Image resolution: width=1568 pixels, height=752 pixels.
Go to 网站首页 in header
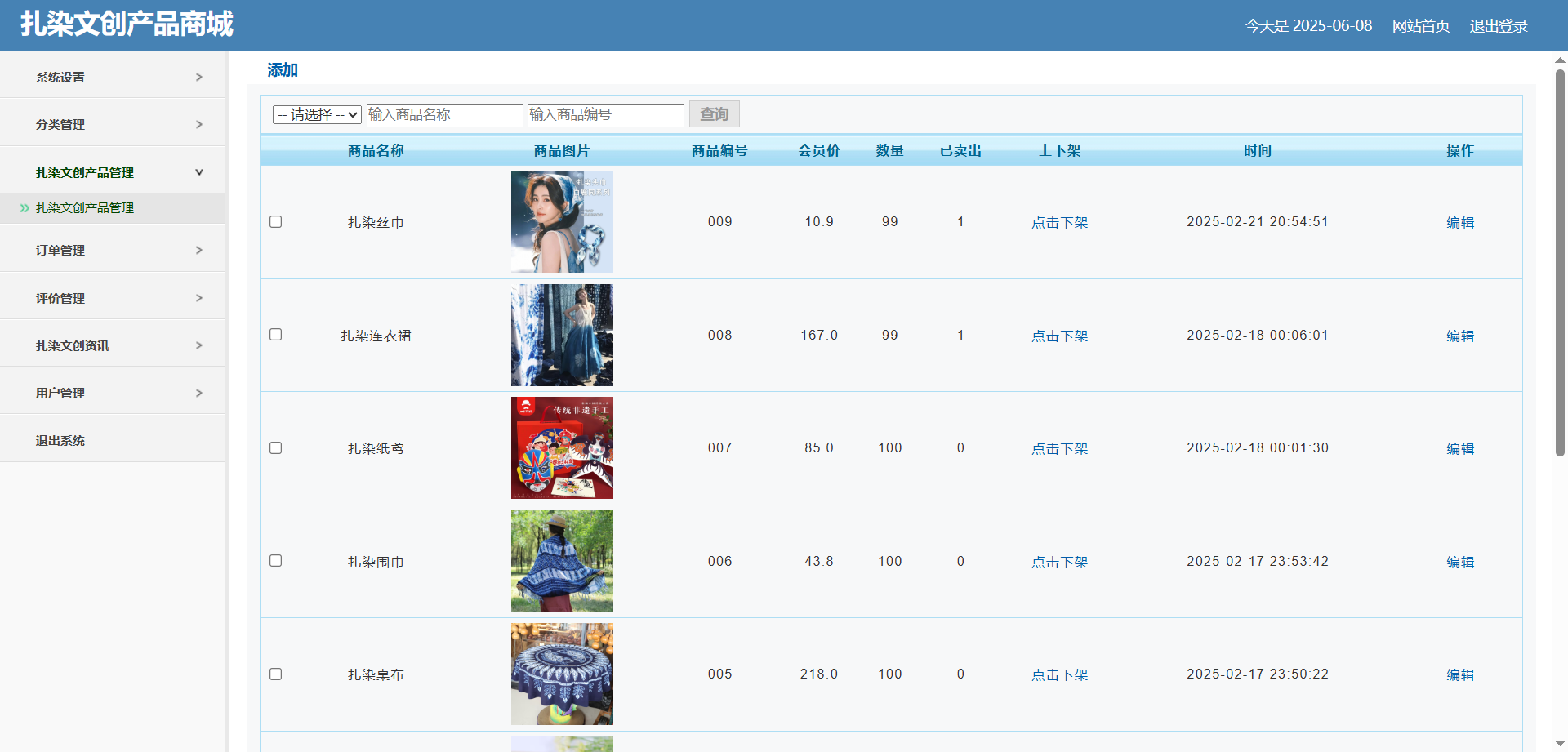pyautogui.click(x=1421, y=26)
